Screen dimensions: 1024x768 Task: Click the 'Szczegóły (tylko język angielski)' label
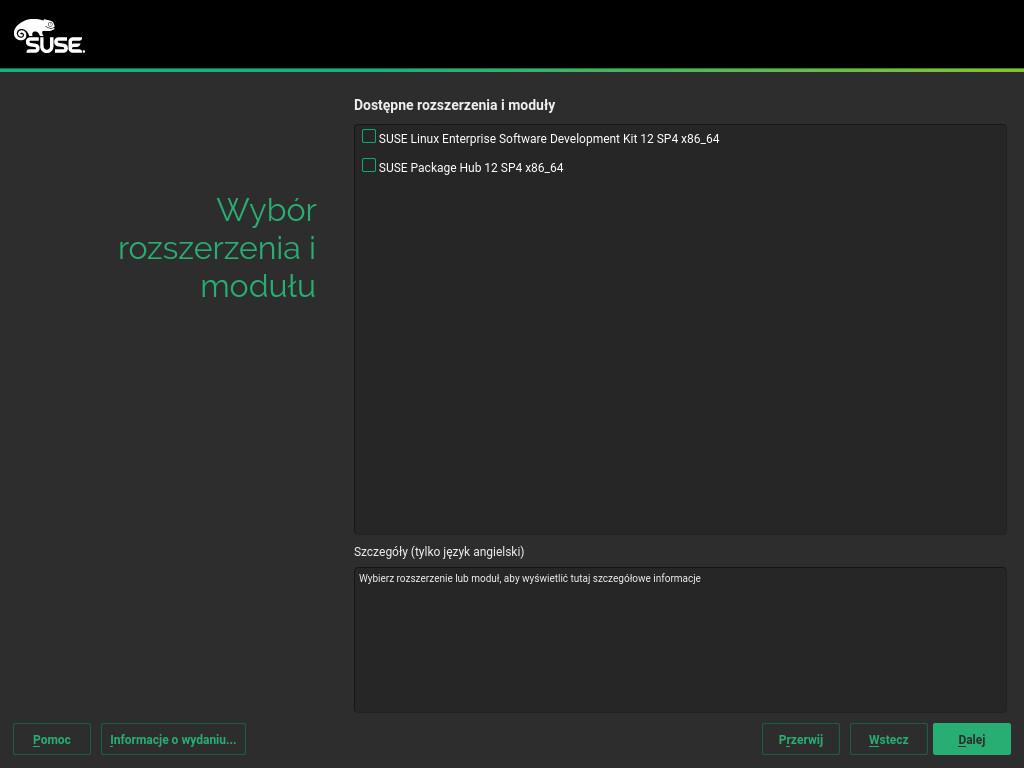(439, 552)
